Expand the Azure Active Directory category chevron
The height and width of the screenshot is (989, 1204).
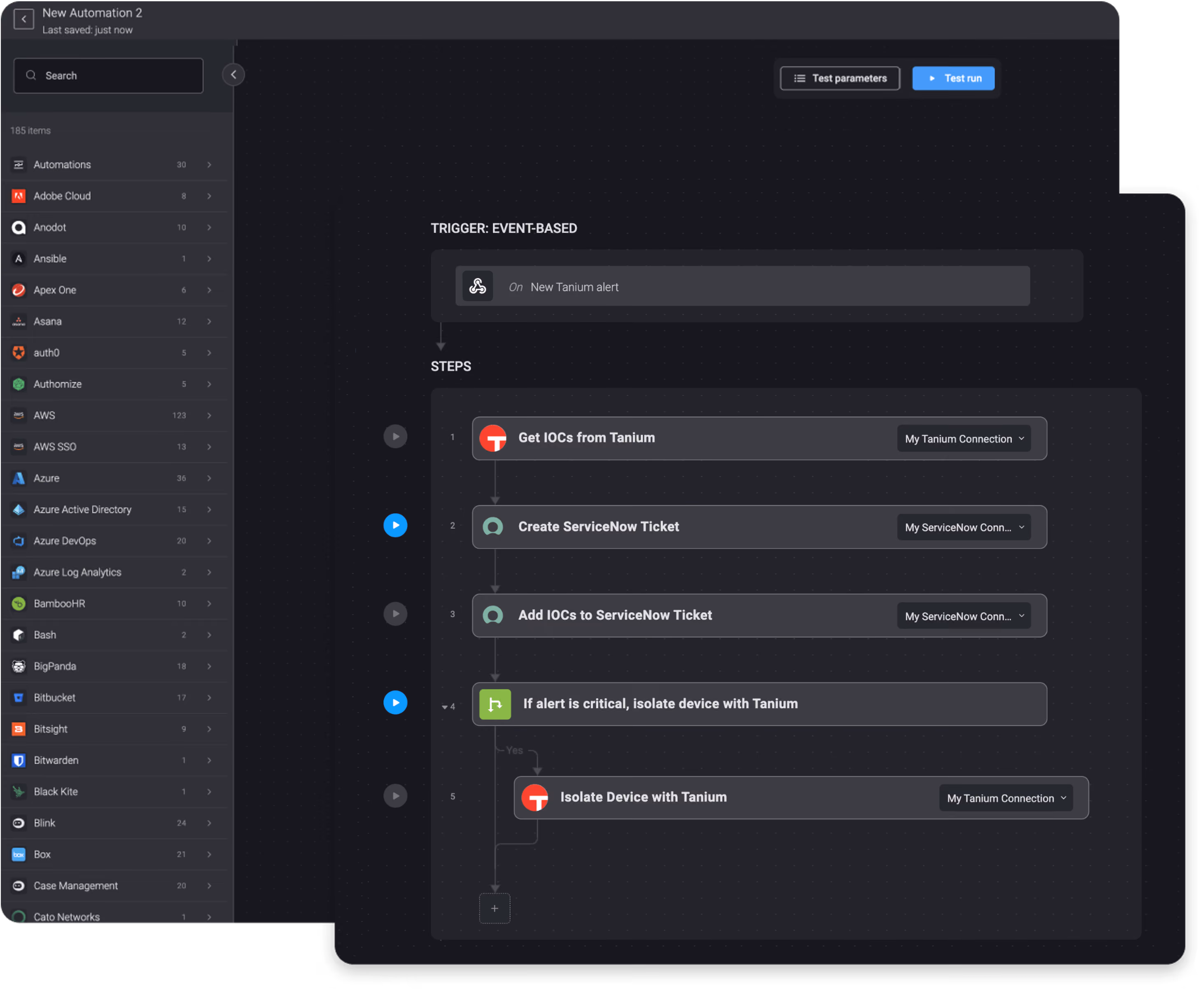point(210,509)
